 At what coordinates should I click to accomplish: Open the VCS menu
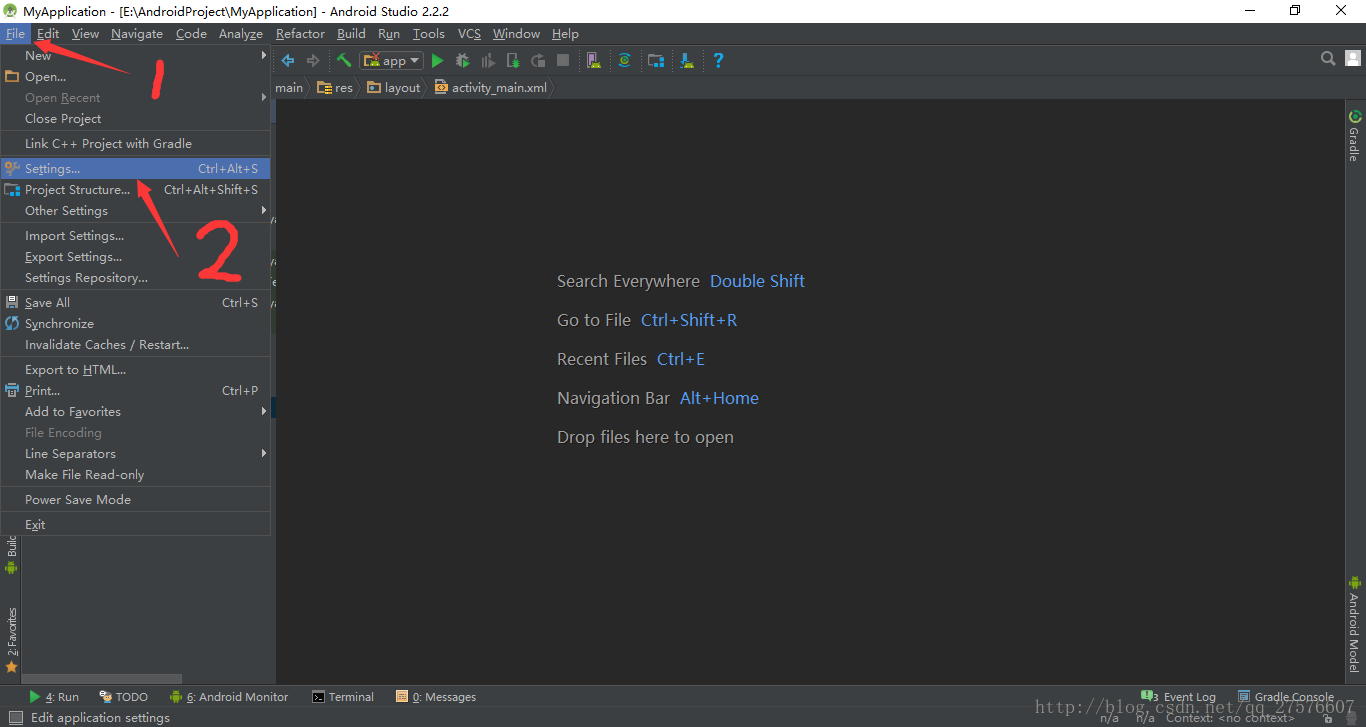pyautogui.click(x=470, y=33)
